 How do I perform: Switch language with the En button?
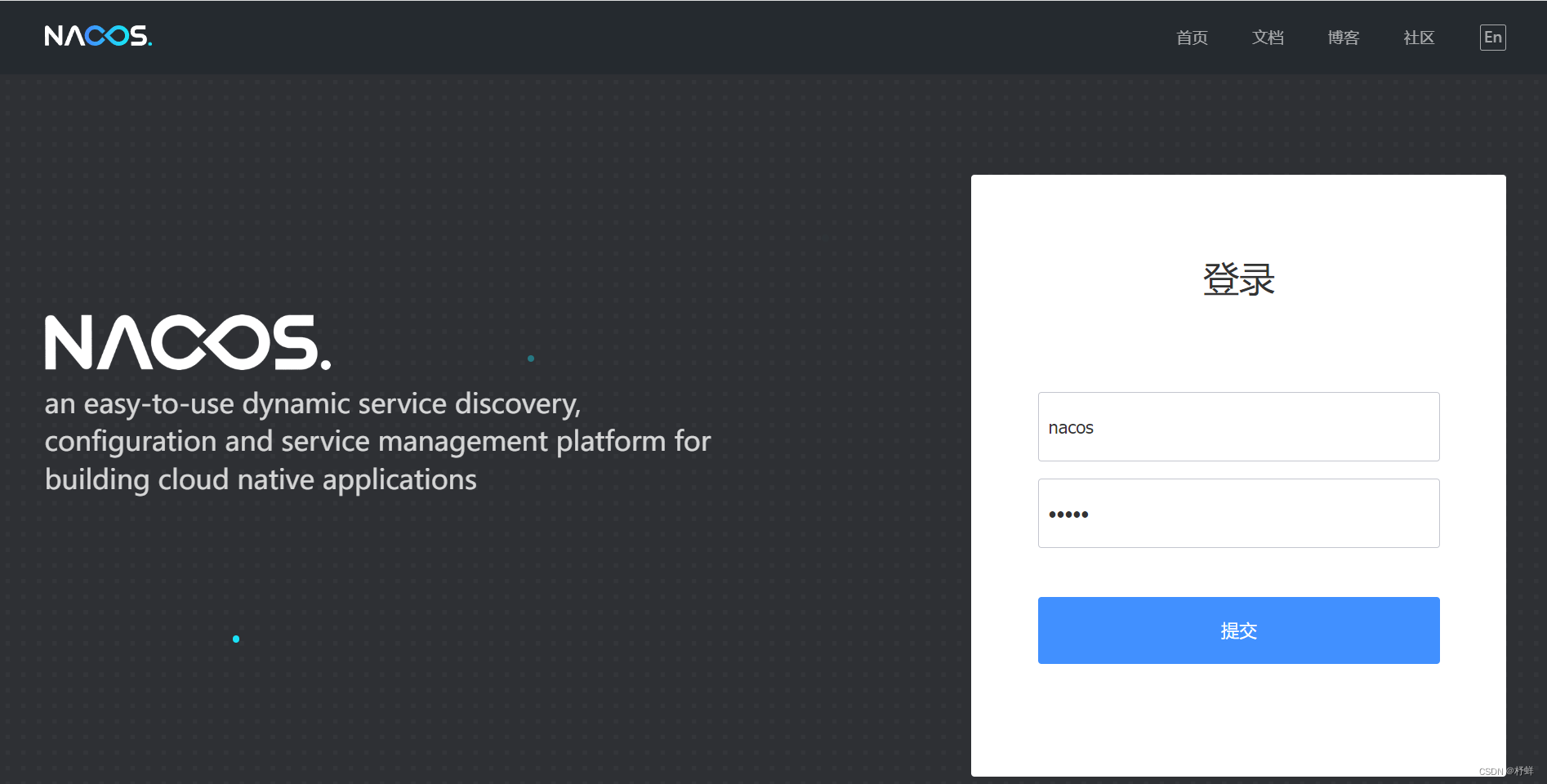1493,38
